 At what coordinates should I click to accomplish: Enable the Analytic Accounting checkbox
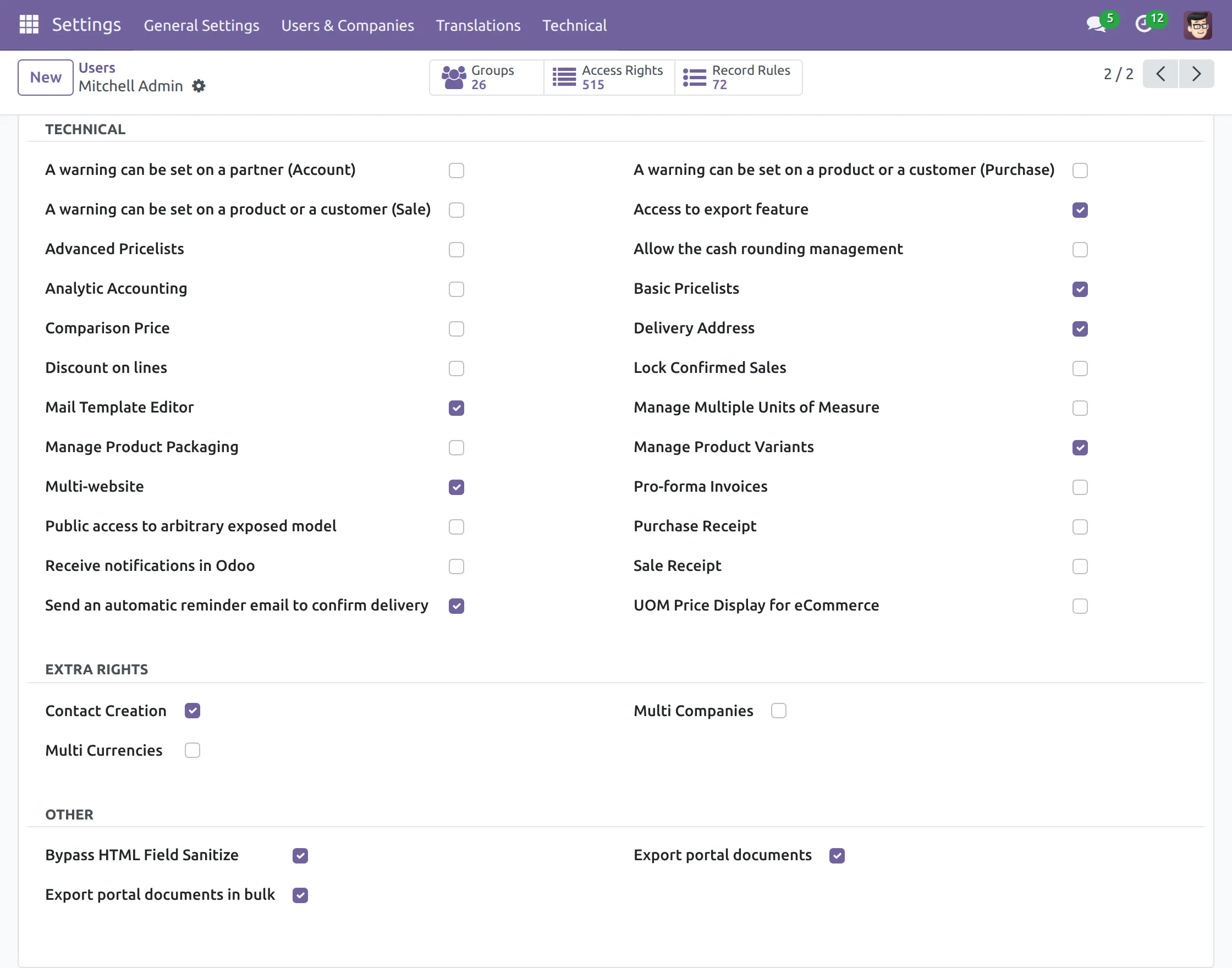pos(455,289)
